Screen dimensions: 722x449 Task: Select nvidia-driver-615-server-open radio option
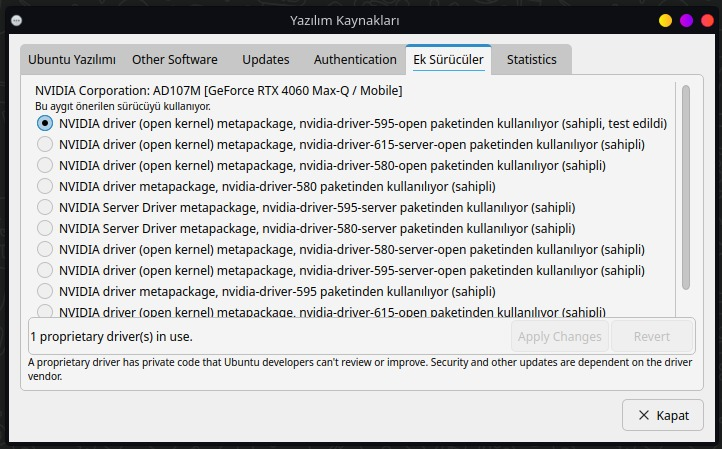click(45, 144)
